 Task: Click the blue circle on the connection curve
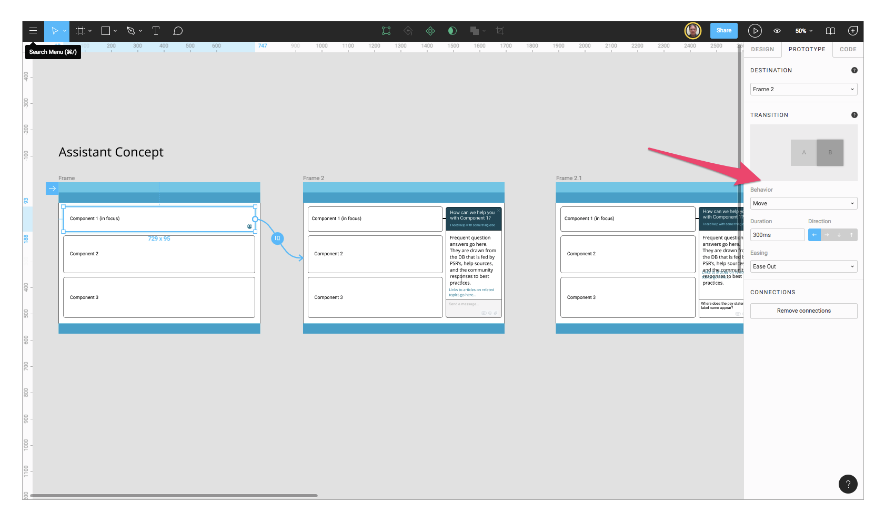click(x=277, y=238)
